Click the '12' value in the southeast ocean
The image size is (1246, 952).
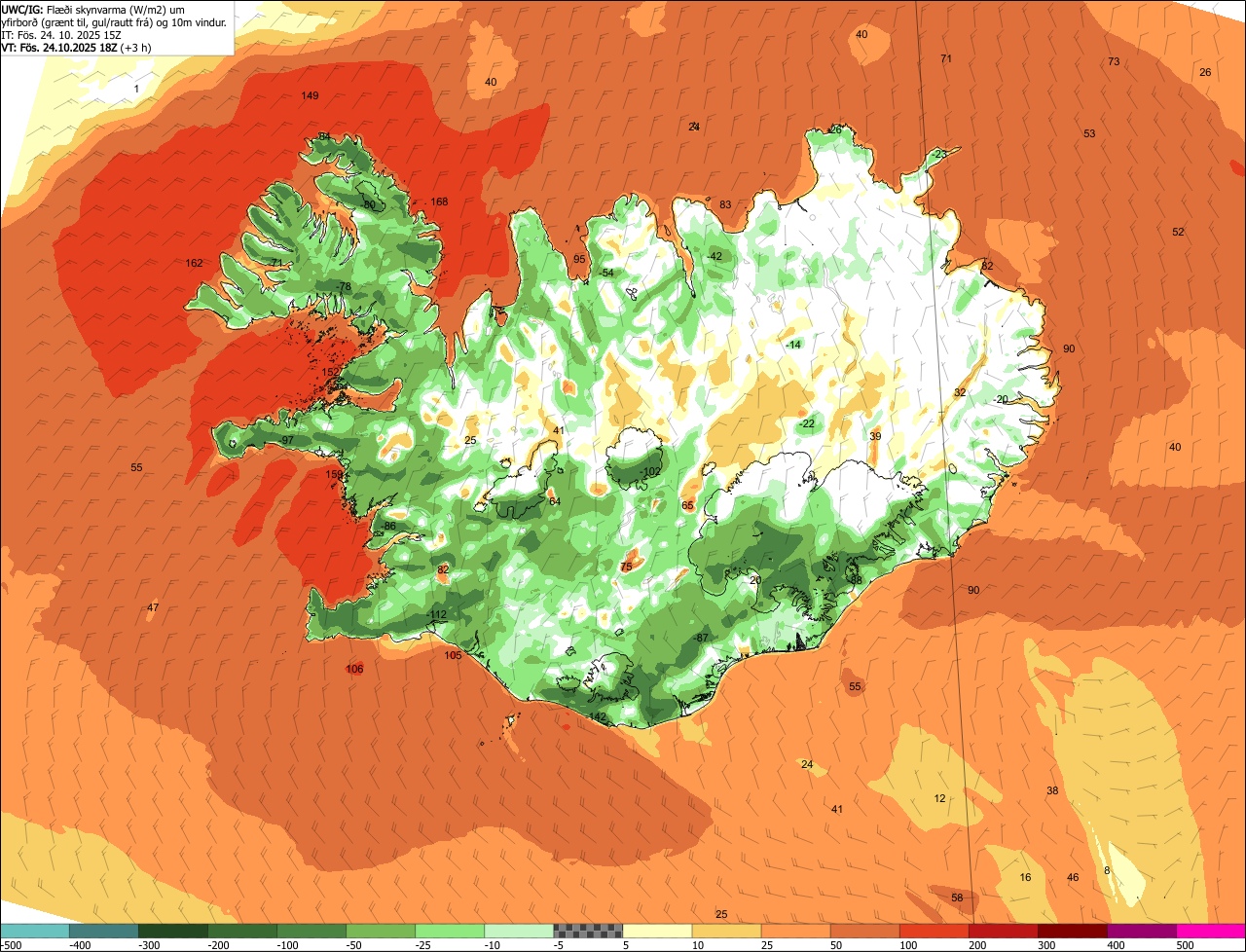pyautogui.click(x=939, y=798)
